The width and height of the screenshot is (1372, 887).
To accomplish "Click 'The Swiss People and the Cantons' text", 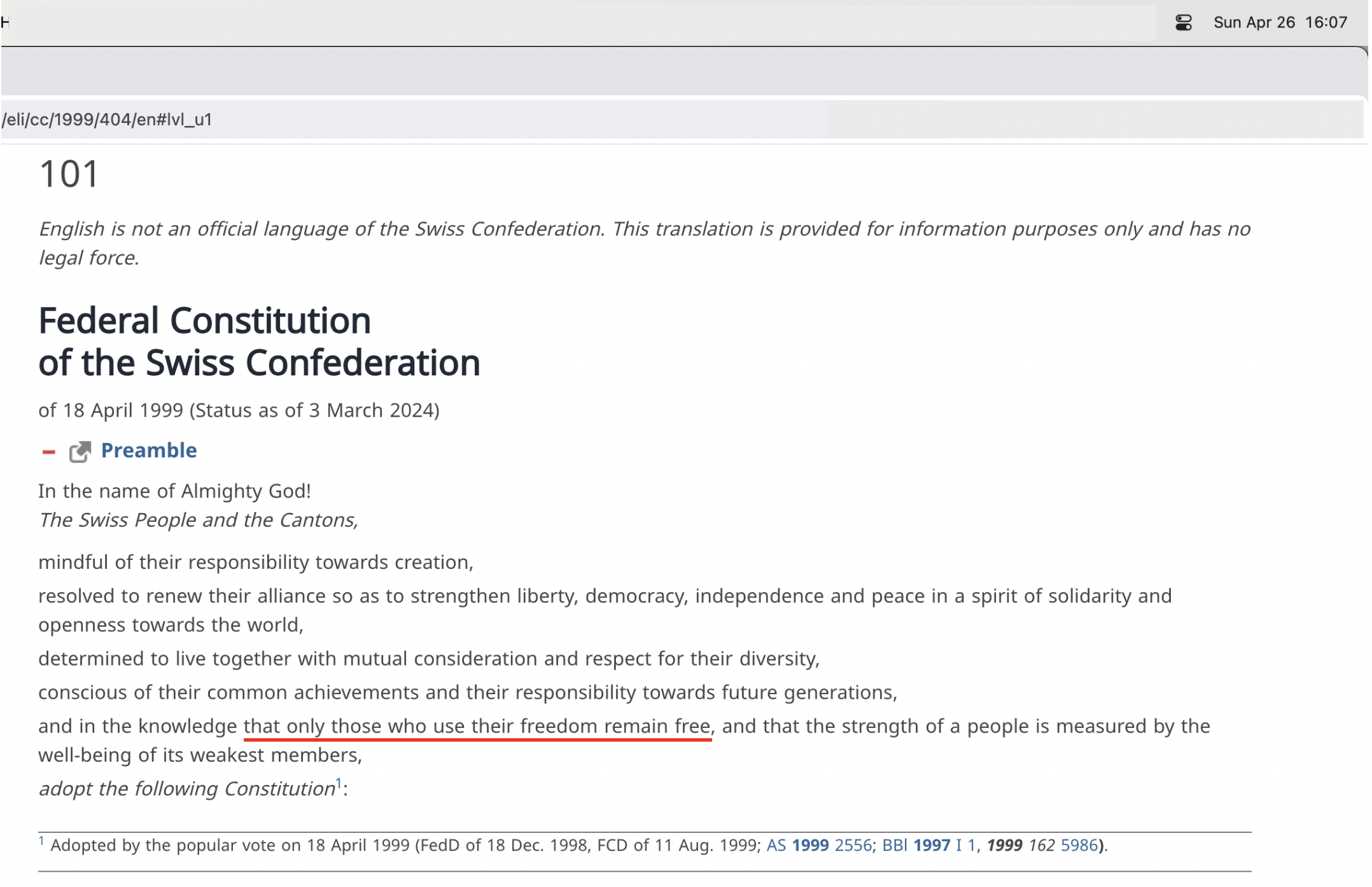I will pyautogui.click(x=198, y=520).
